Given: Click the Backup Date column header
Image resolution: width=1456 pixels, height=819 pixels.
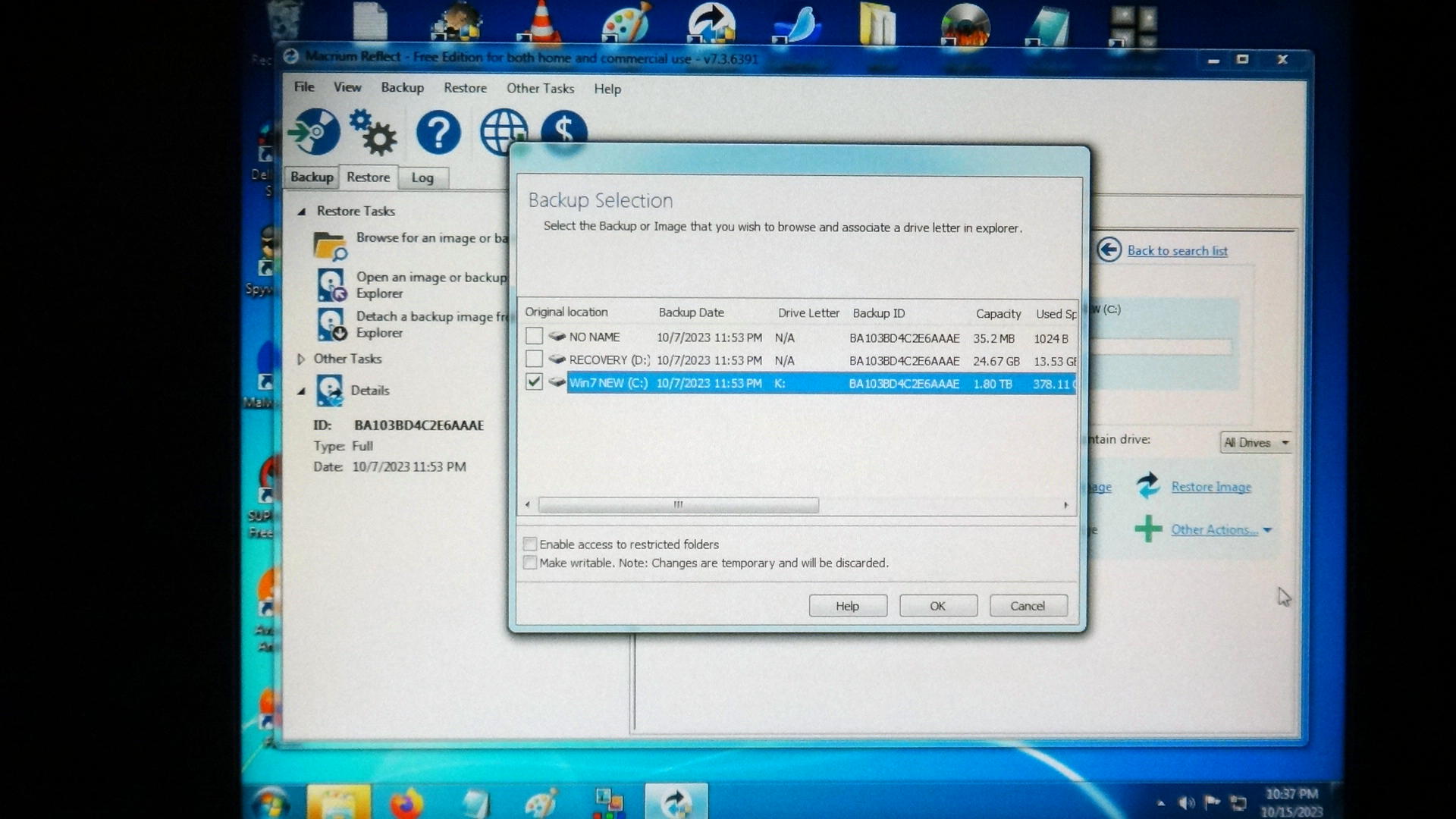Looking at the screenshot, I should (691, 312).
